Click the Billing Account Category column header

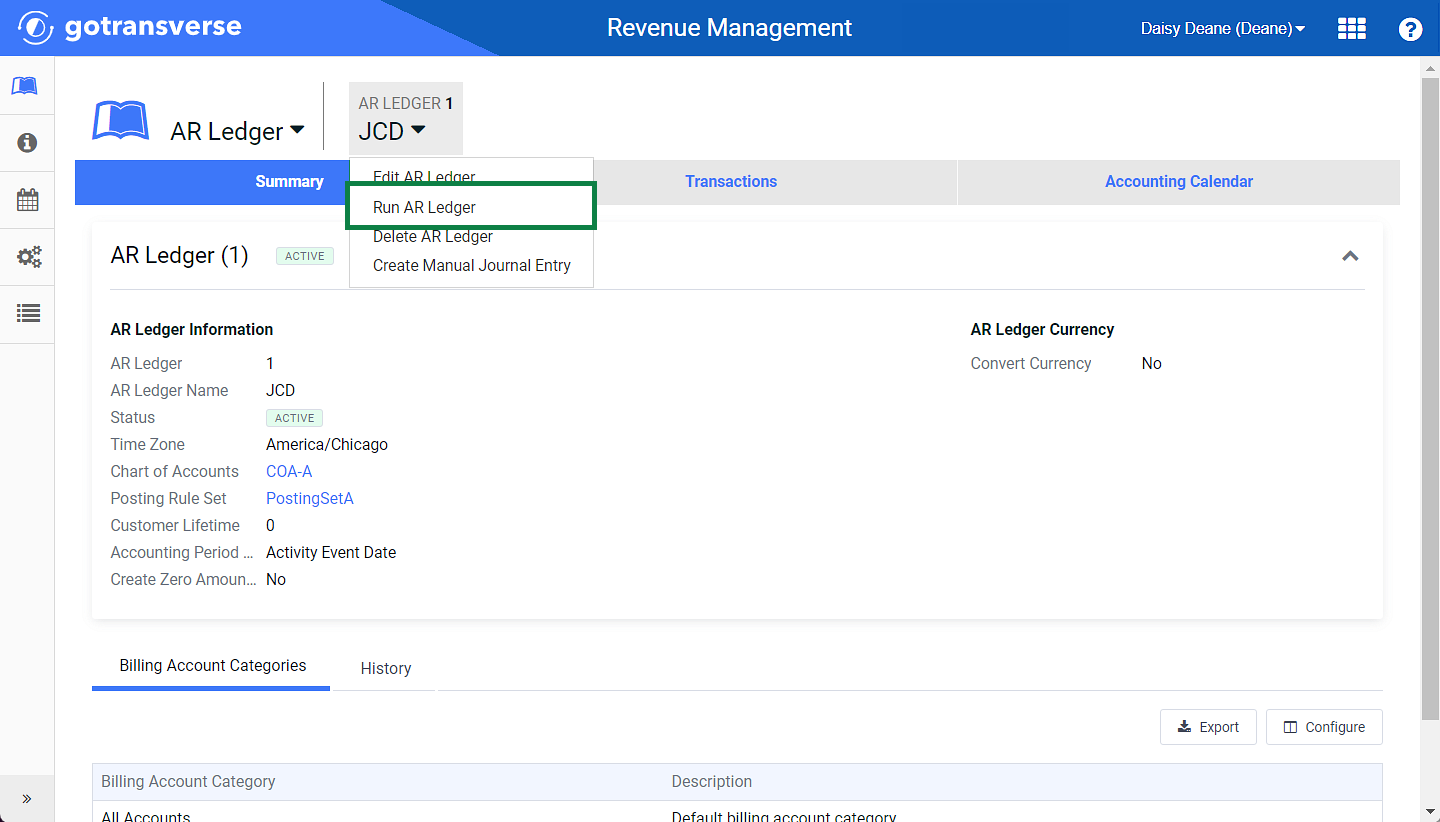click(188, 781)
